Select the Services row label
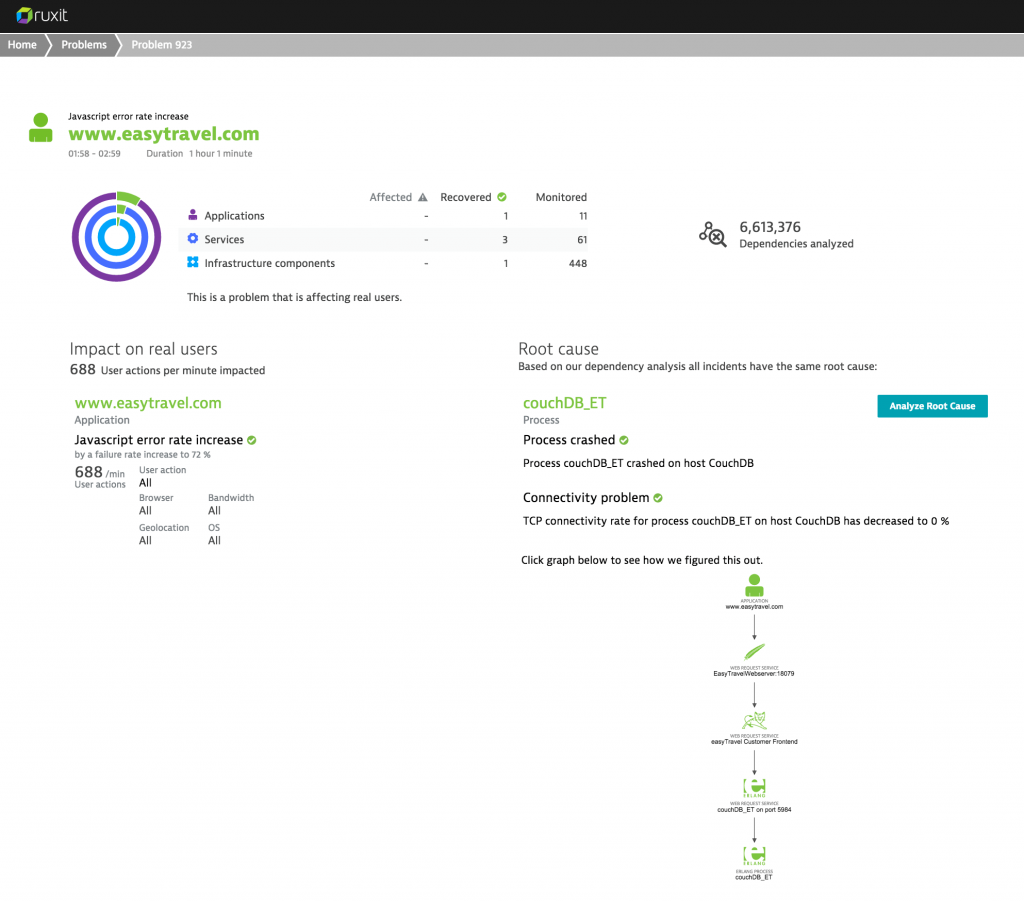1024x901 pixels. [x=224, y=239]
